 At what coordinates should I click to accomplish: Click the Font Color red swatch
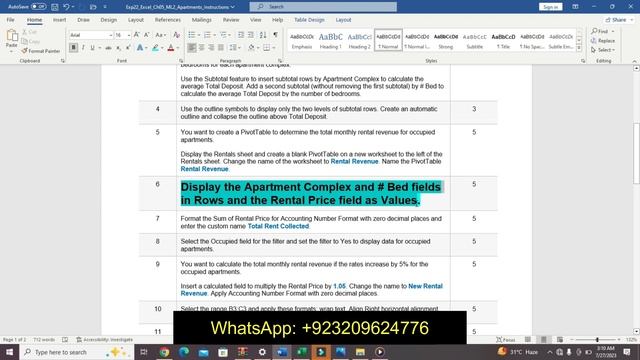point(171,48)
